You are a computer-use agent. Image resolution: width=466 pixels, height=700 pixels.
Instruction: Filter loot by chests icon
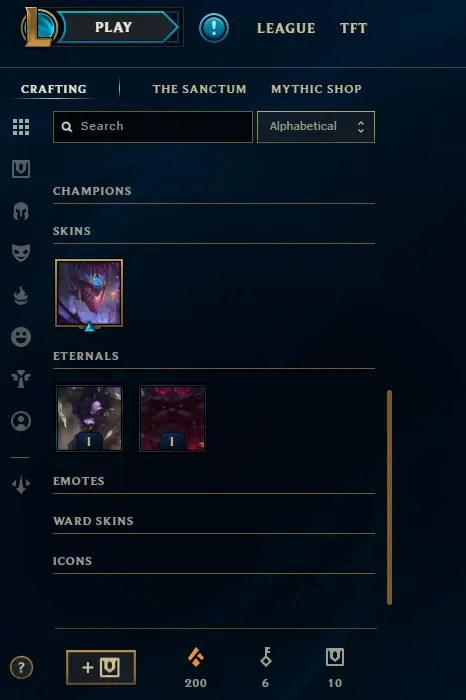click(21, 169)
